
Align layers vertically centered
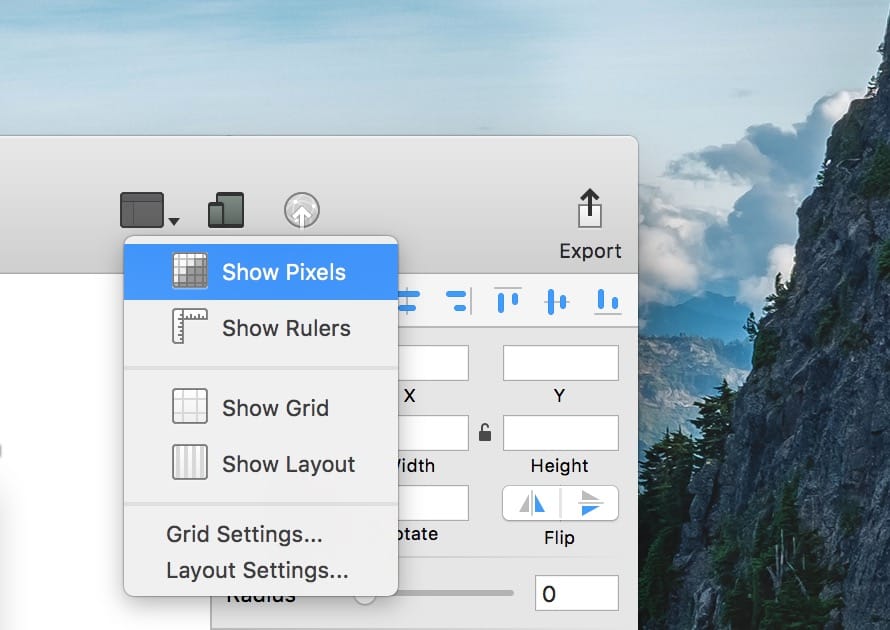tap(557, 301)
